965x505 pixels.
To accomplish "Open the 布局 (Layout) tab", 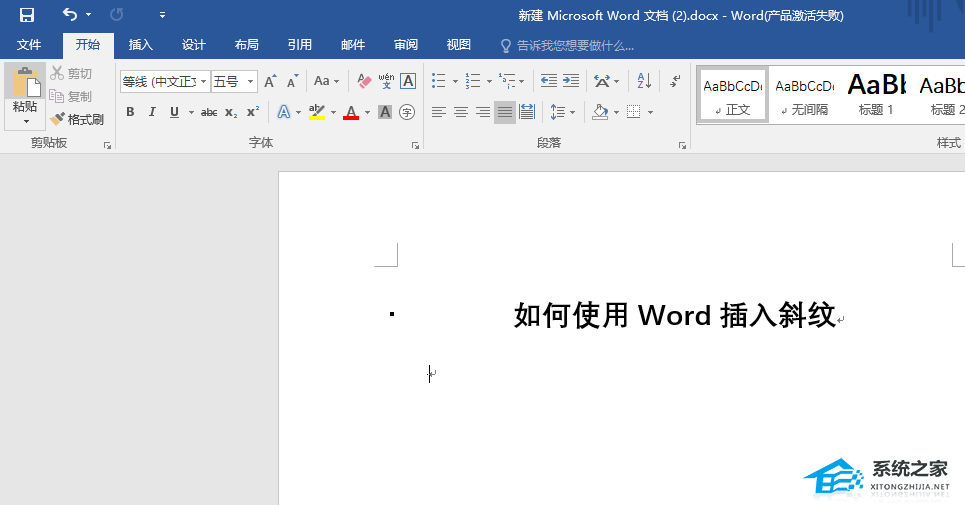I will click(246, 45).
